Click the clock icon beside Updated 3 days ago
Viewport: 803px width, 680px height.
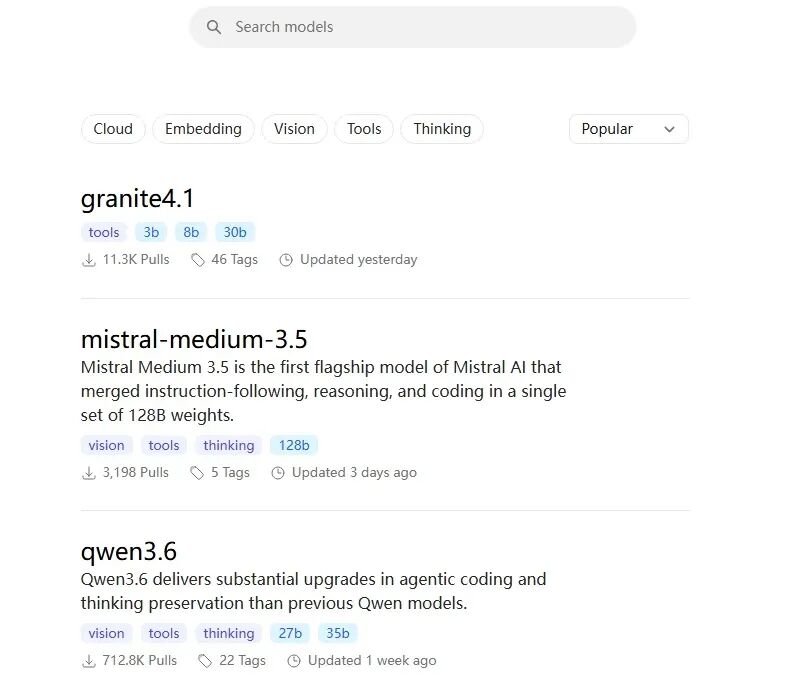(278, 473)
